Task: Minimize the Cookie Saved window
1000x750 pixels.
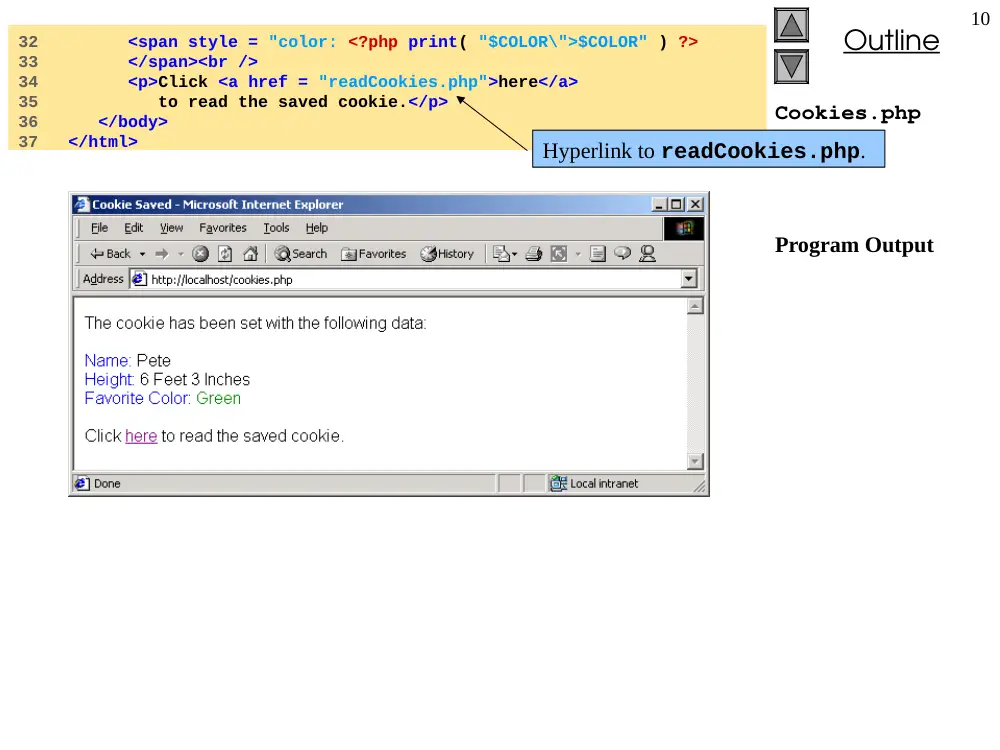Action: (660, 204)
